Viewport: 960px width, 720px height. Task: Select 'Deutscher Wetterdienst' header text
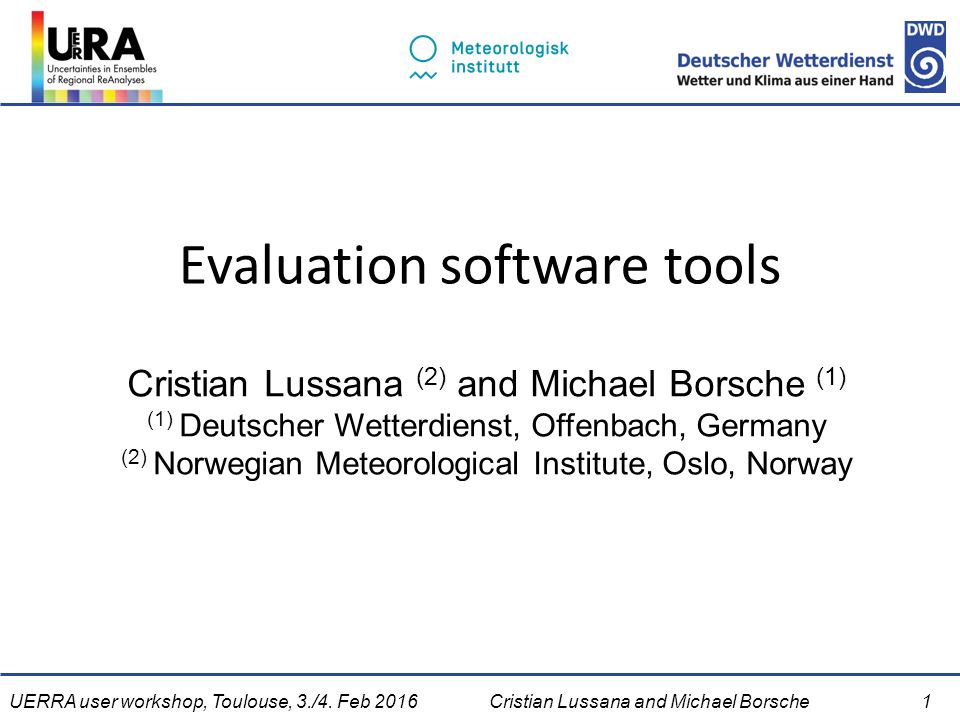(x=785, y=61)
